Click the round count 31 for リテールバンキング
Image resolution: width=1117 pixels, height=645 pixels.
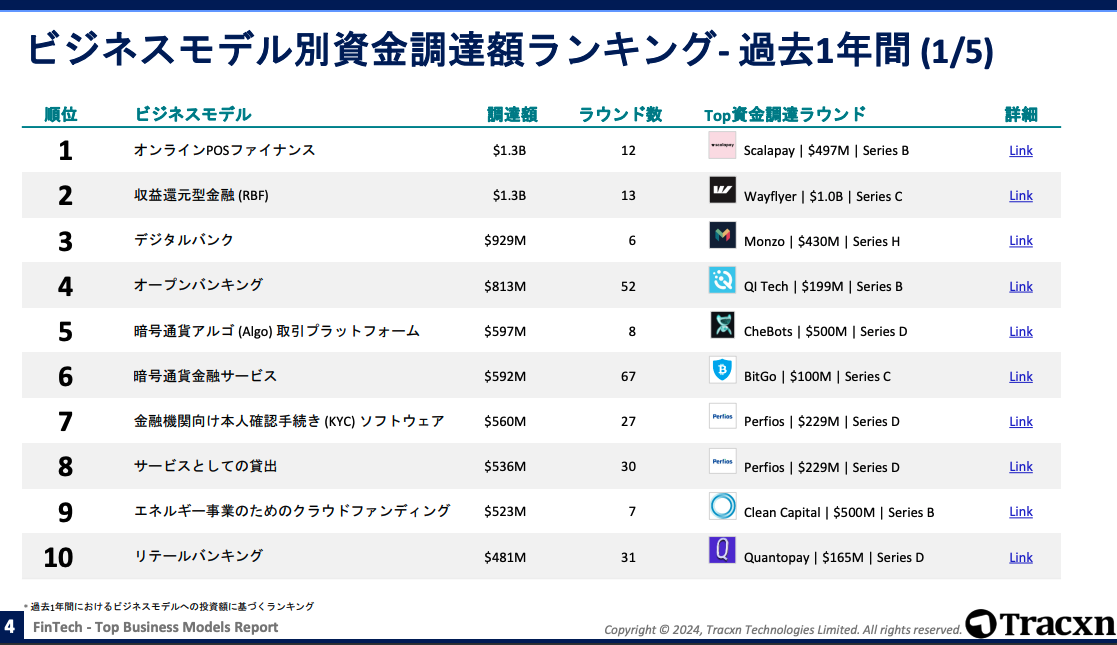pos(628,557)
